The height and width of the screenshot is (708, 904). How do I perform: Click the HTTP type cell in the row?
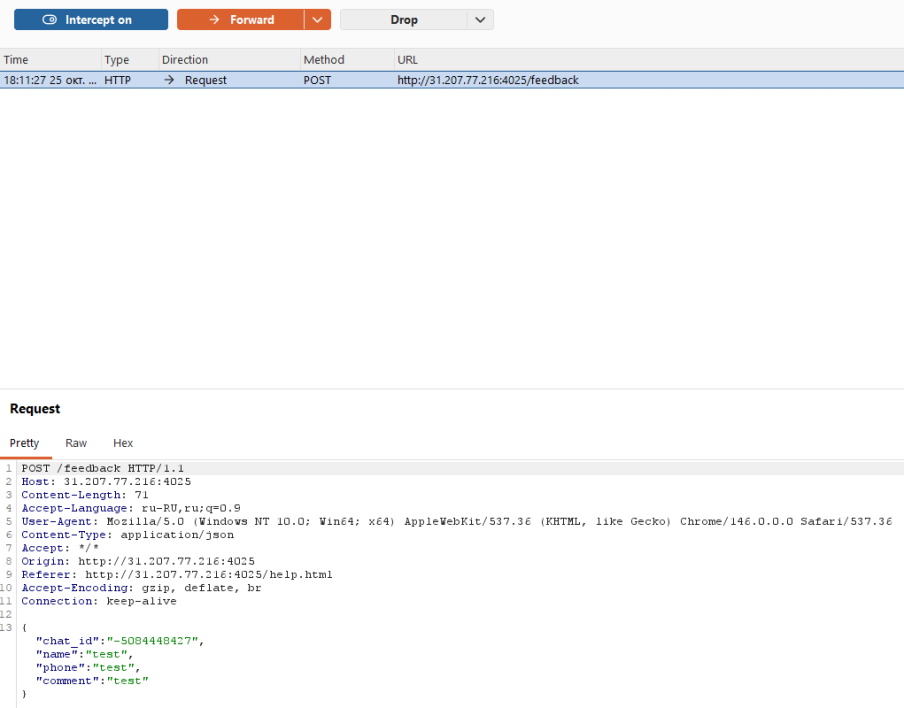pos(118,80)
